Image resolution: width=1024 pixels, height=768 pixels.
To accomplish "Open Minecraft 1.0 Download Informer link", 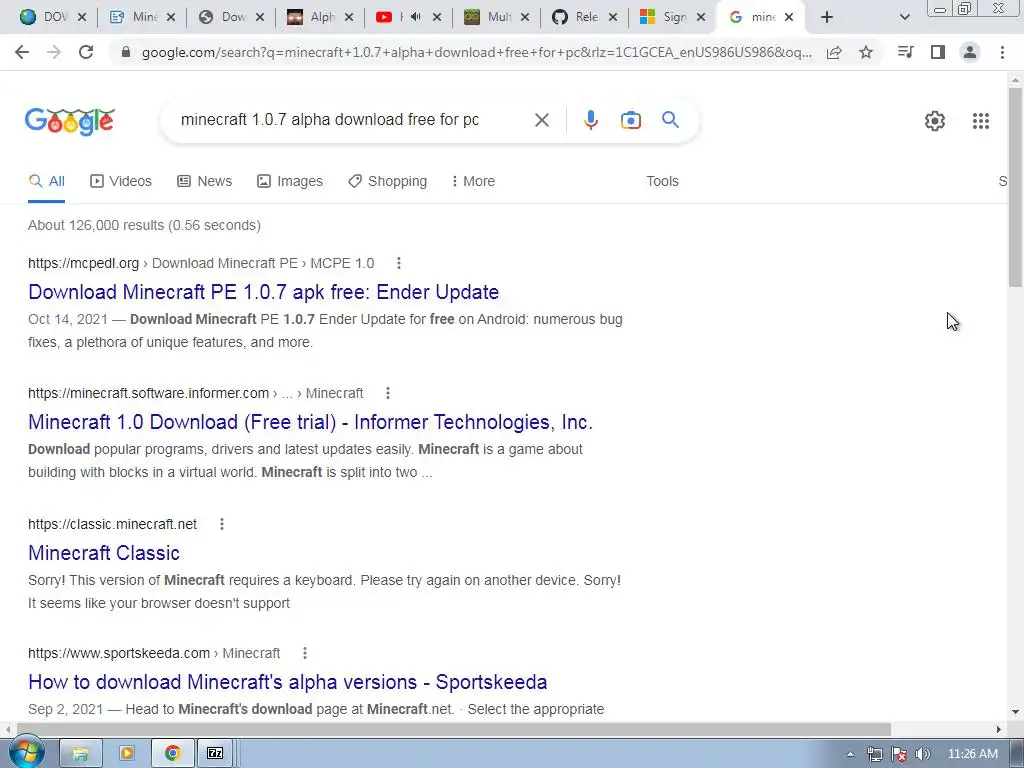I will coord(310,422).
